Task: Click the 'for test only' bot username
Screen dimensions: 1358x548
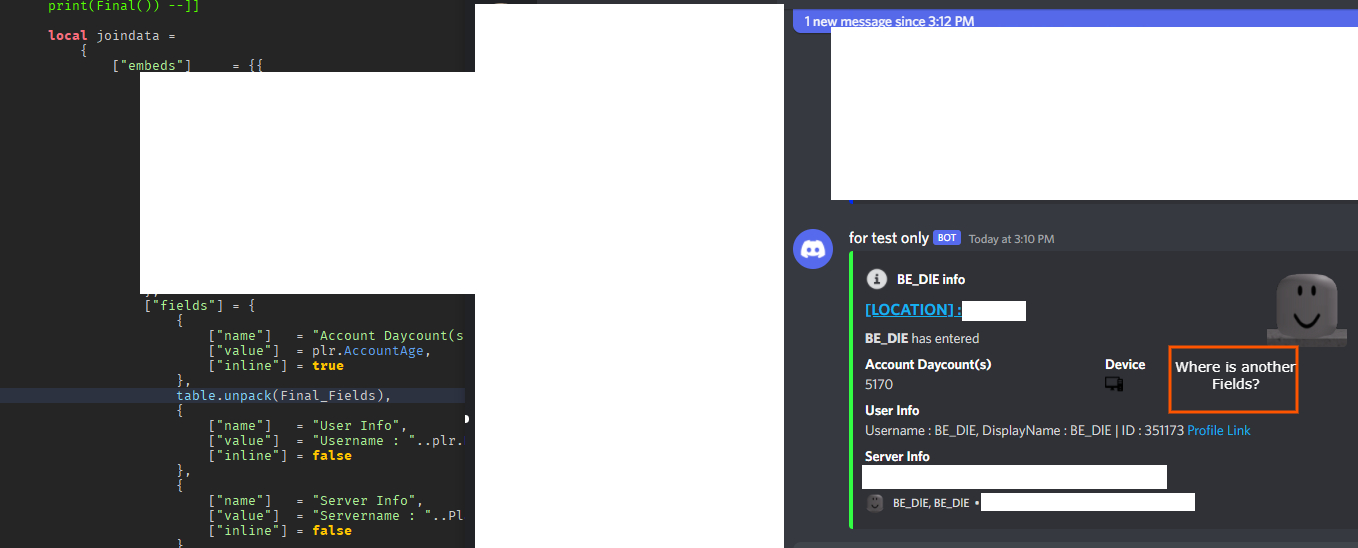Action: (x=888, y=238)
